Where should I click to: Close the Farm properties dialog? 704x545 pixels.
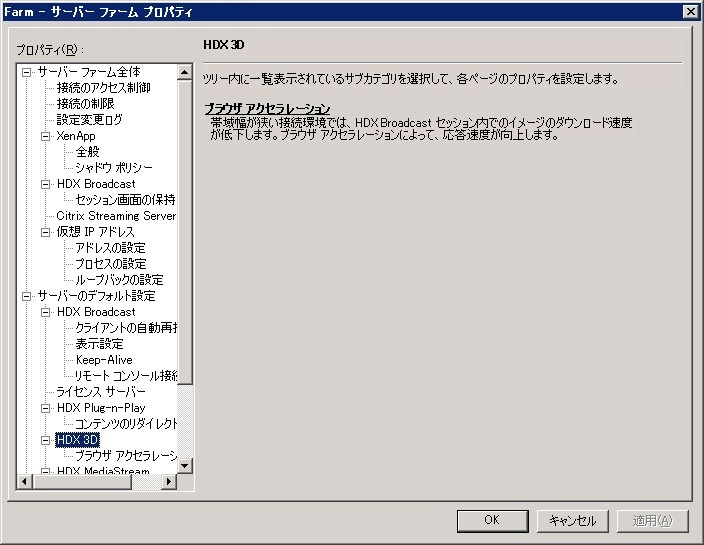click(x=691, y=11)
